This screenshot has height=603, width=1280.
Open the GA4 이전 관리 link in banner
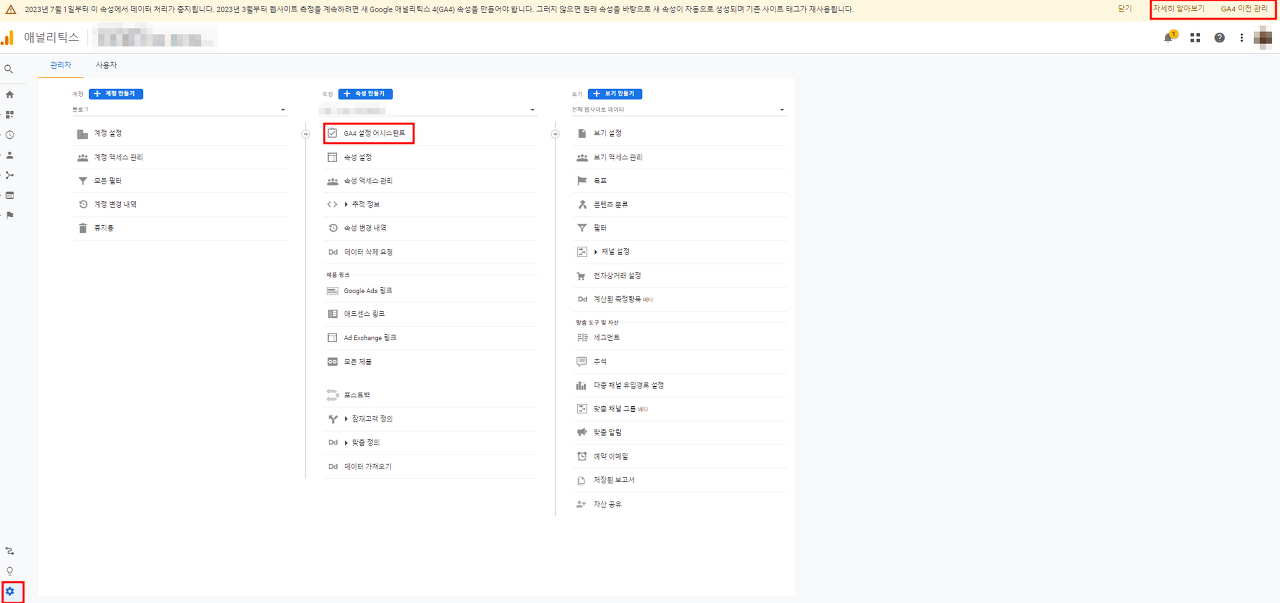(x=1244, y=8)
